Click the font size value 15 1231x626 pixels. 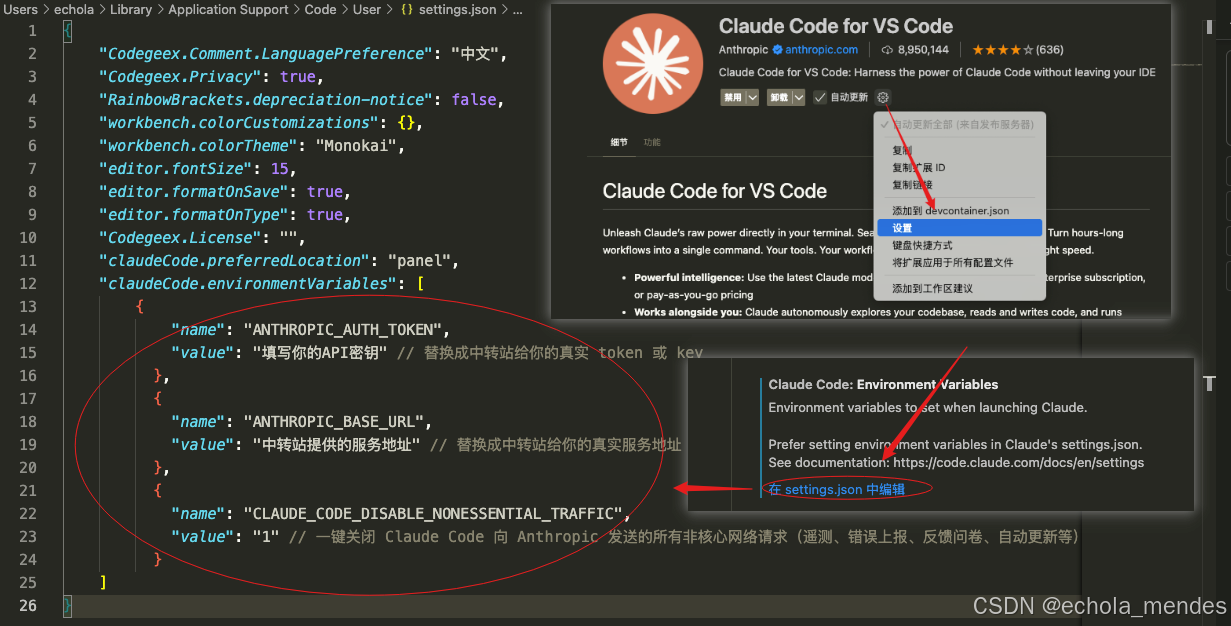(278, 168)
